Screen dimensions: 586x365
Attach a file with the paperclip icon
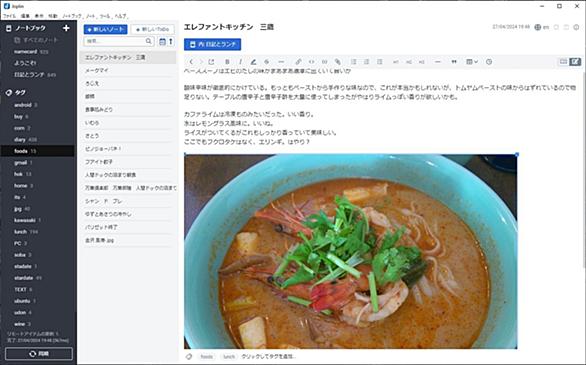(x=338, y=62)
